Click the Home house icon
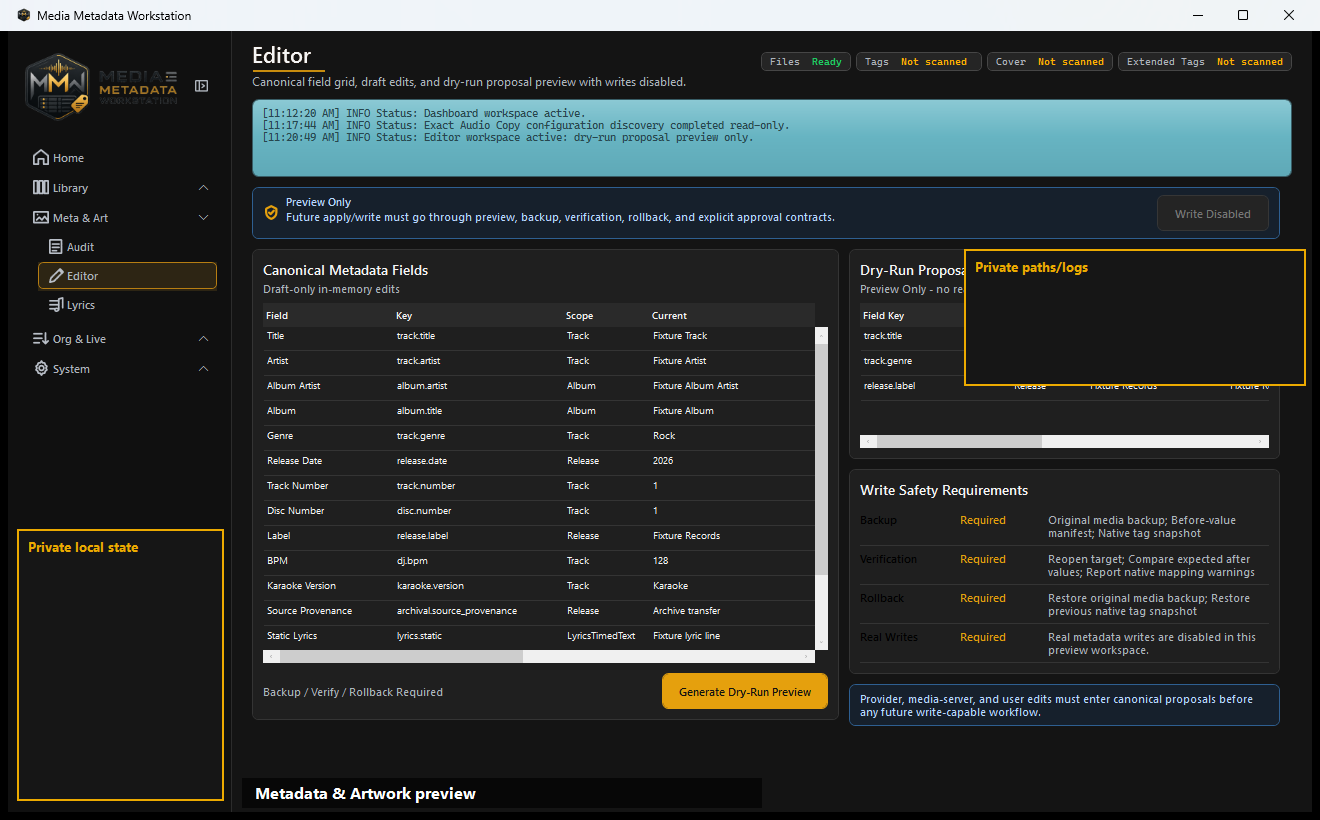This screenshot has height=820, width=1320. coord(41,158)
